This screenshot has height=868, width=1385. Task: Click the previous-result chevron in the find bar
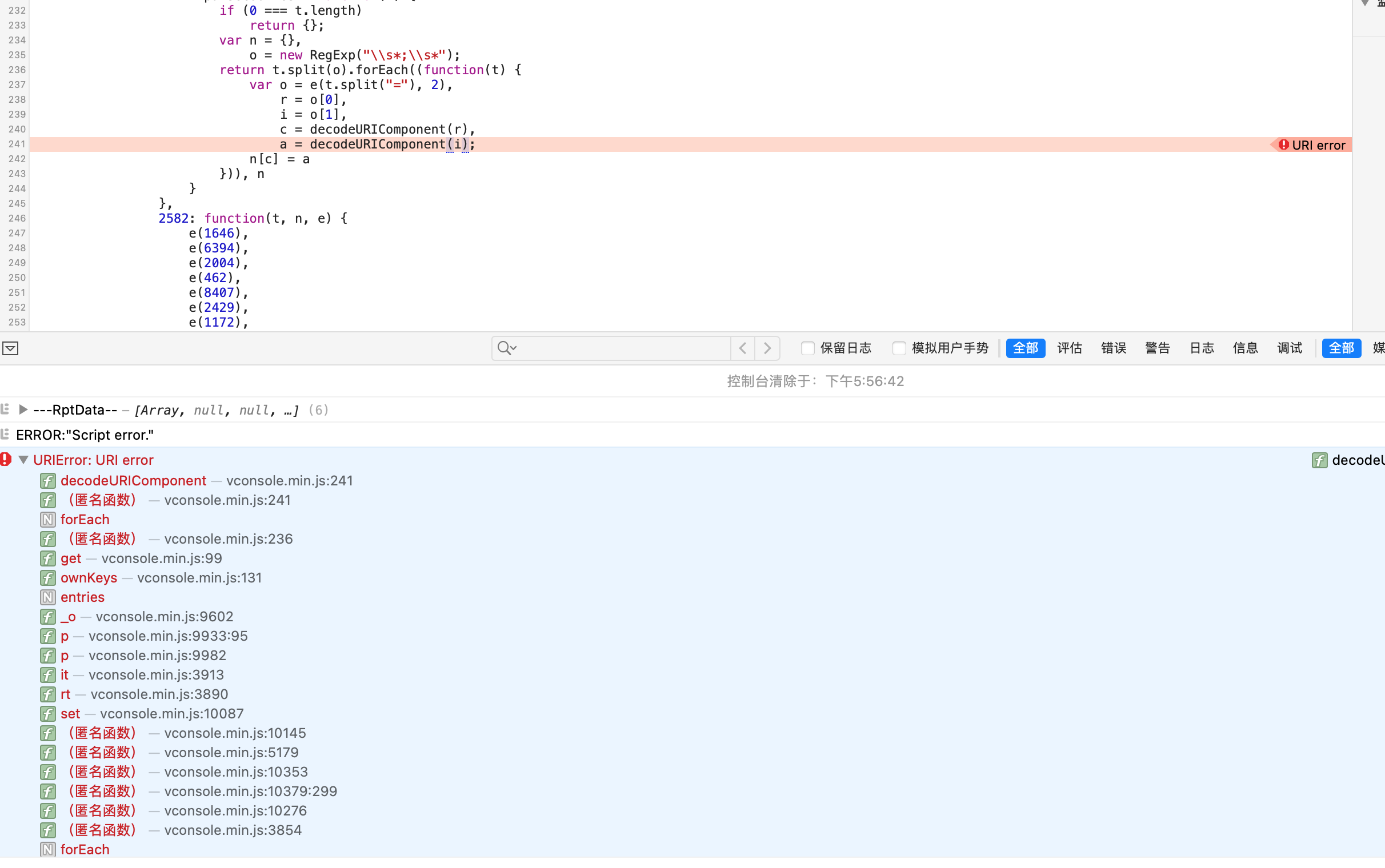(x=742, y=348)
